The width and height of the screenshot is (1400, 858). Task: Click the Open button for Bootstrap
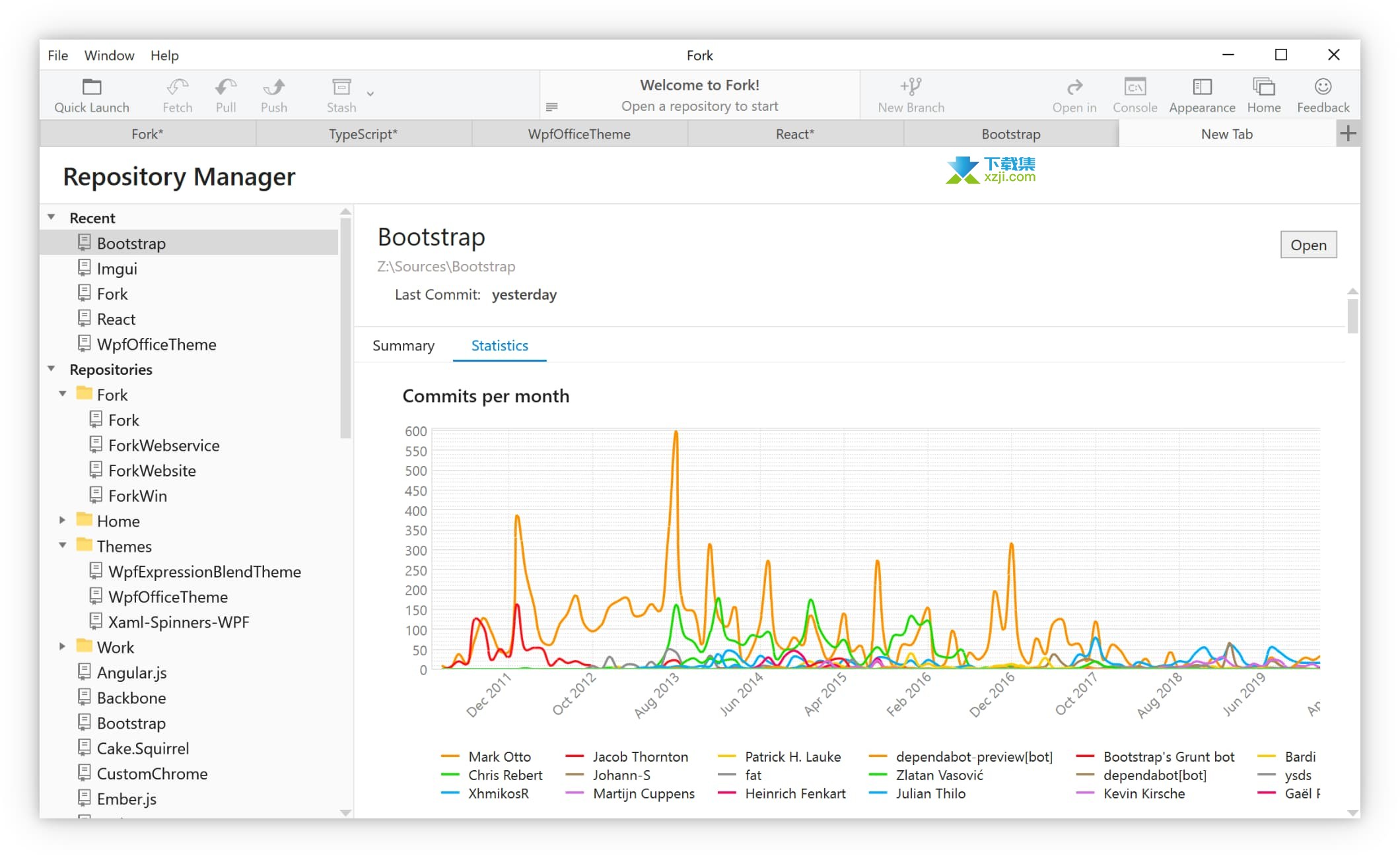tap(1308, 245)
